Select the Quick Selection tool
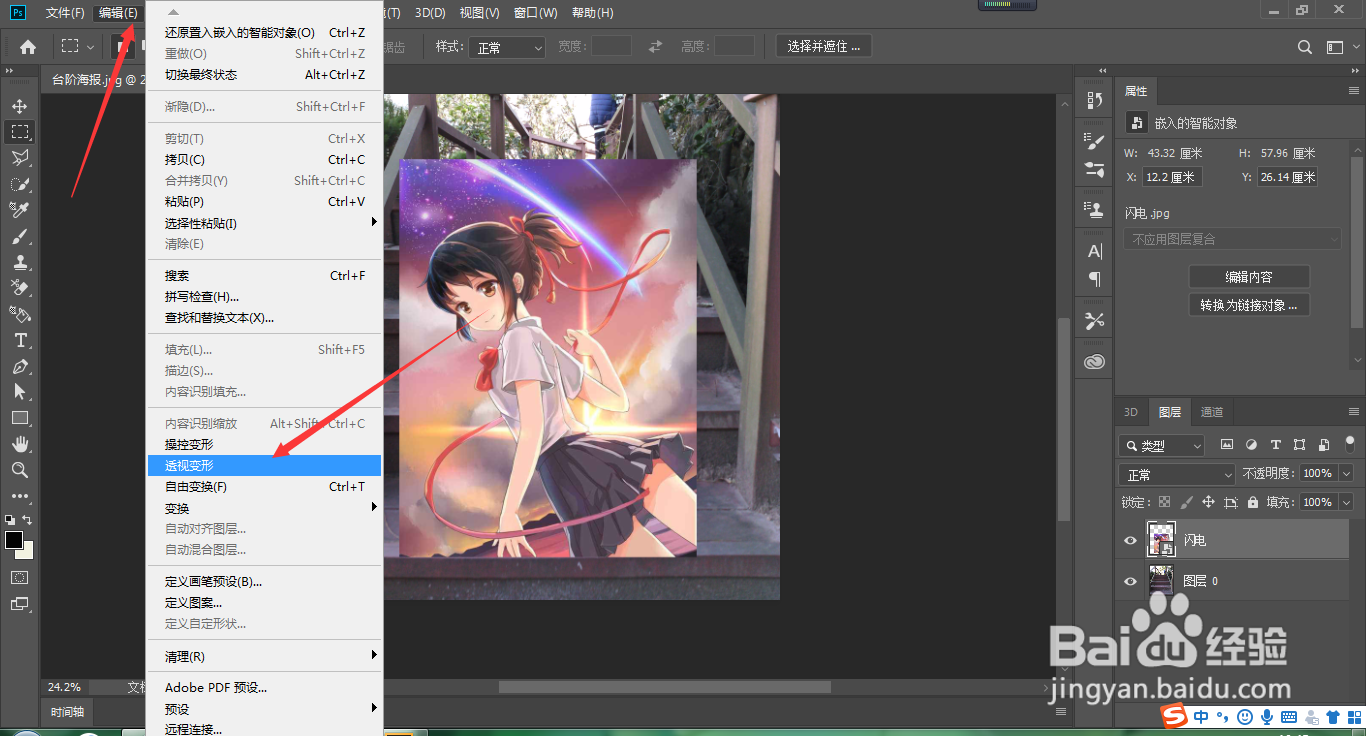Viewport: 1366px width, 736px height. (x=20, y=184)
